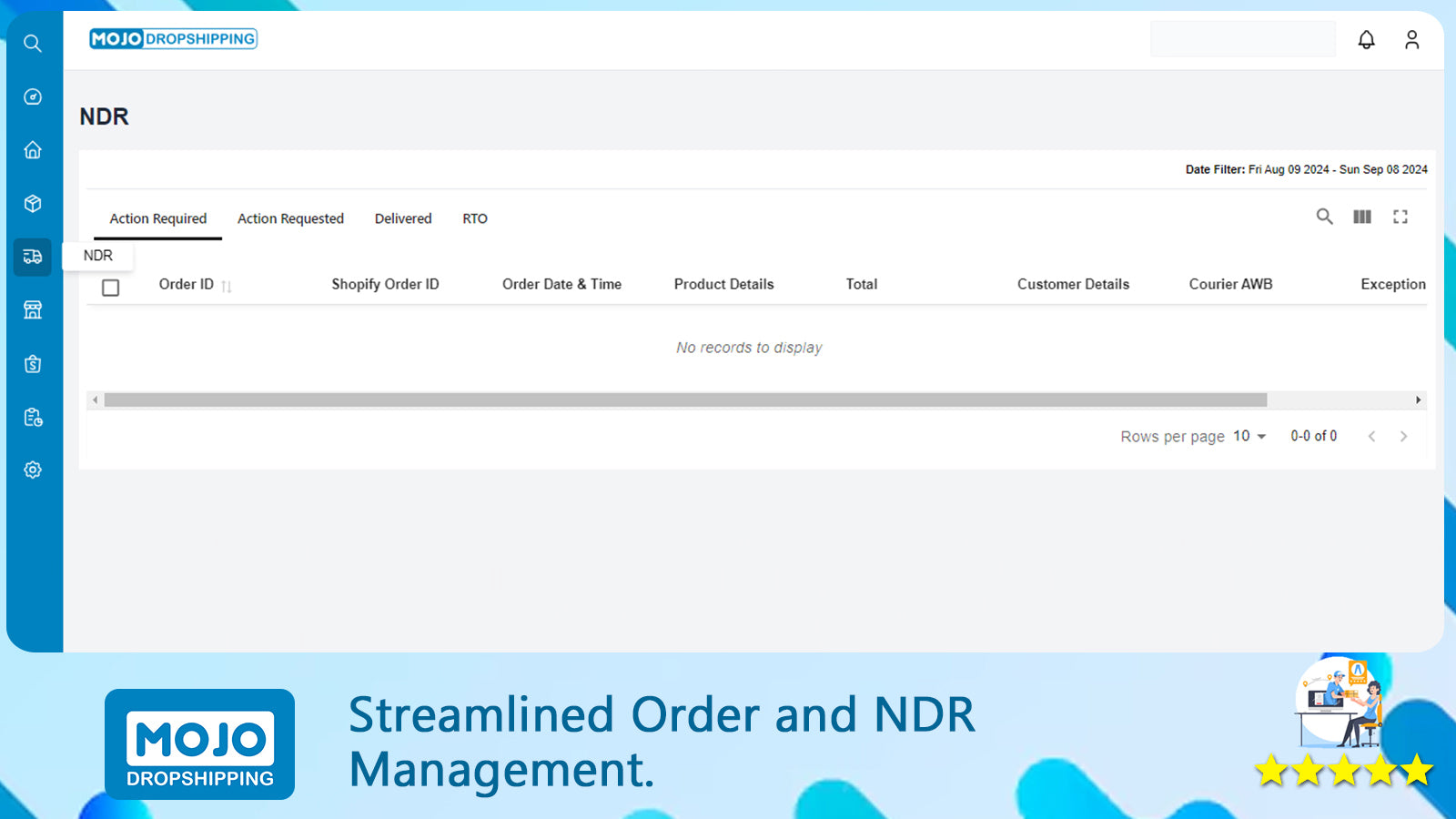The width and height of the screenshot is (1456, 819).
Task: Tick the select-all checkbox in table header
Action: (x=111, y=288)
